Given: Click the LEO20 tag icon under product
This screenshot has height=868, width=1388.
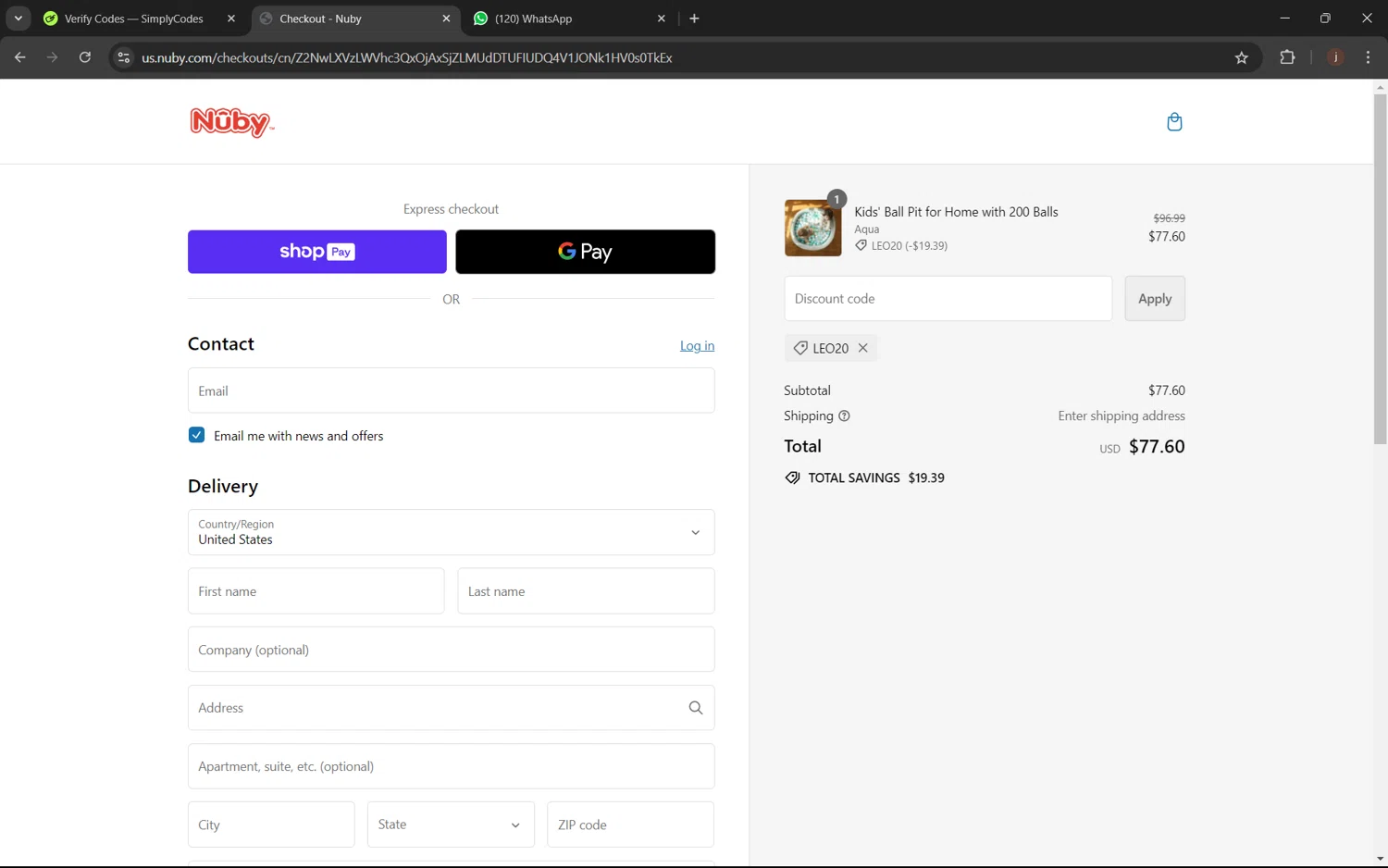Looking at the screenshot, I should point(861,246).
